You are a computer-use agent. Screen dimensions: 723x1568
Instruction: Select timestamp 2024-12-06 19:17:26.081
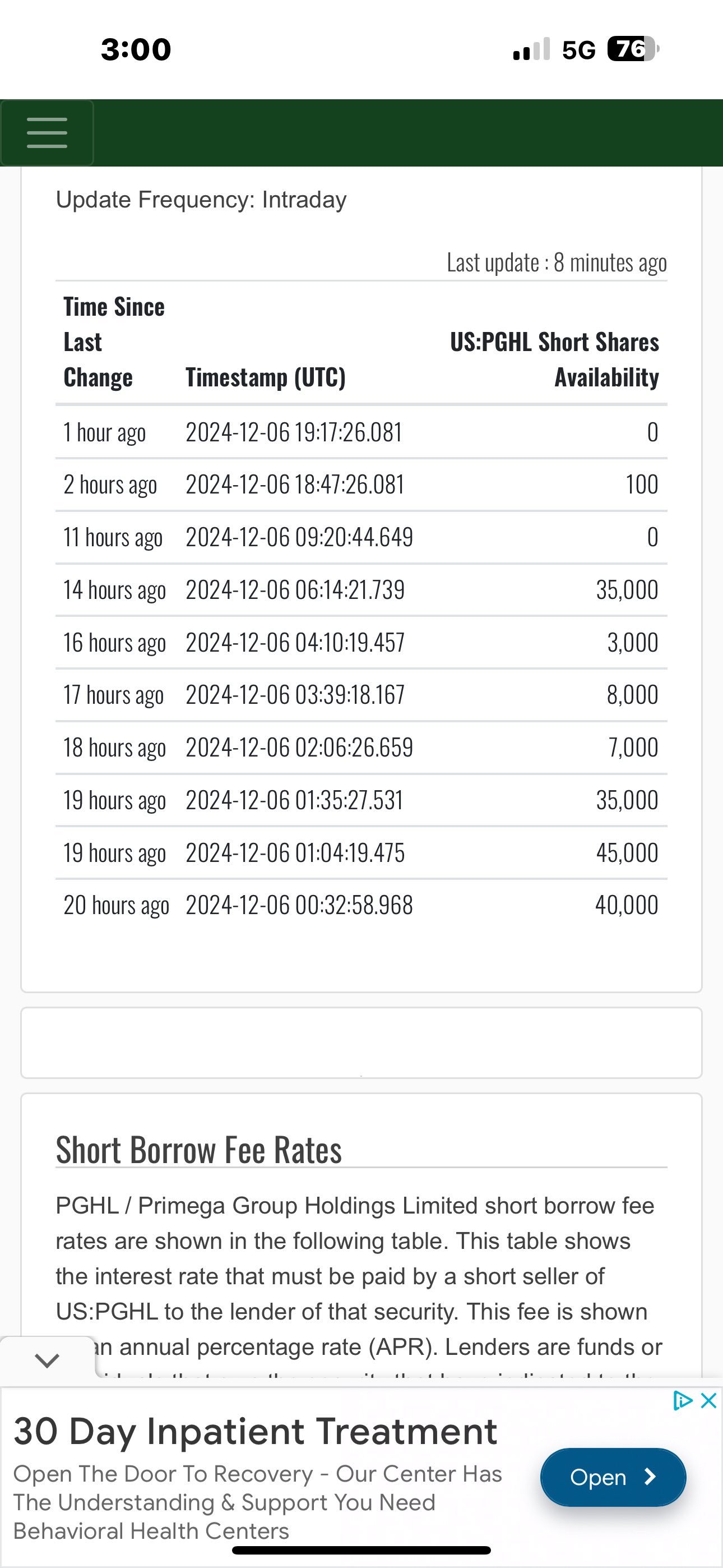(294, 432)
